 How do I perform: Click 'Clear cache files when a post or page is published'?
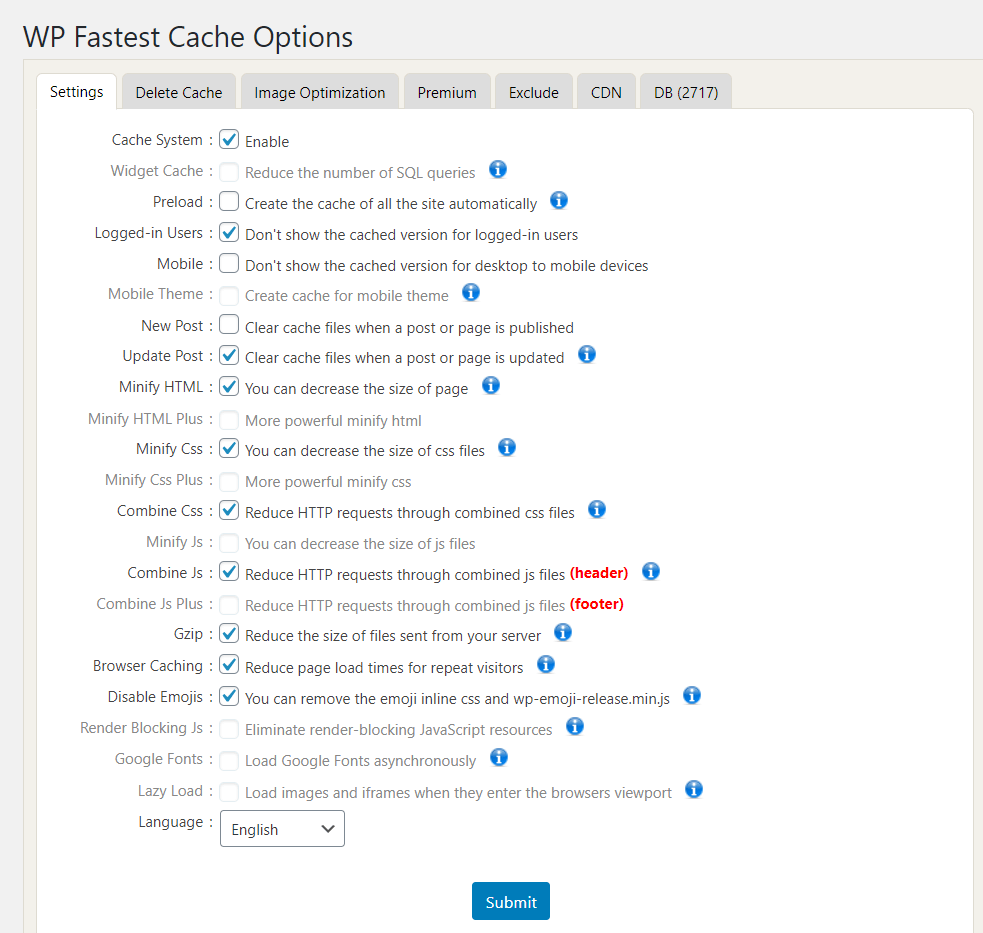409,327
